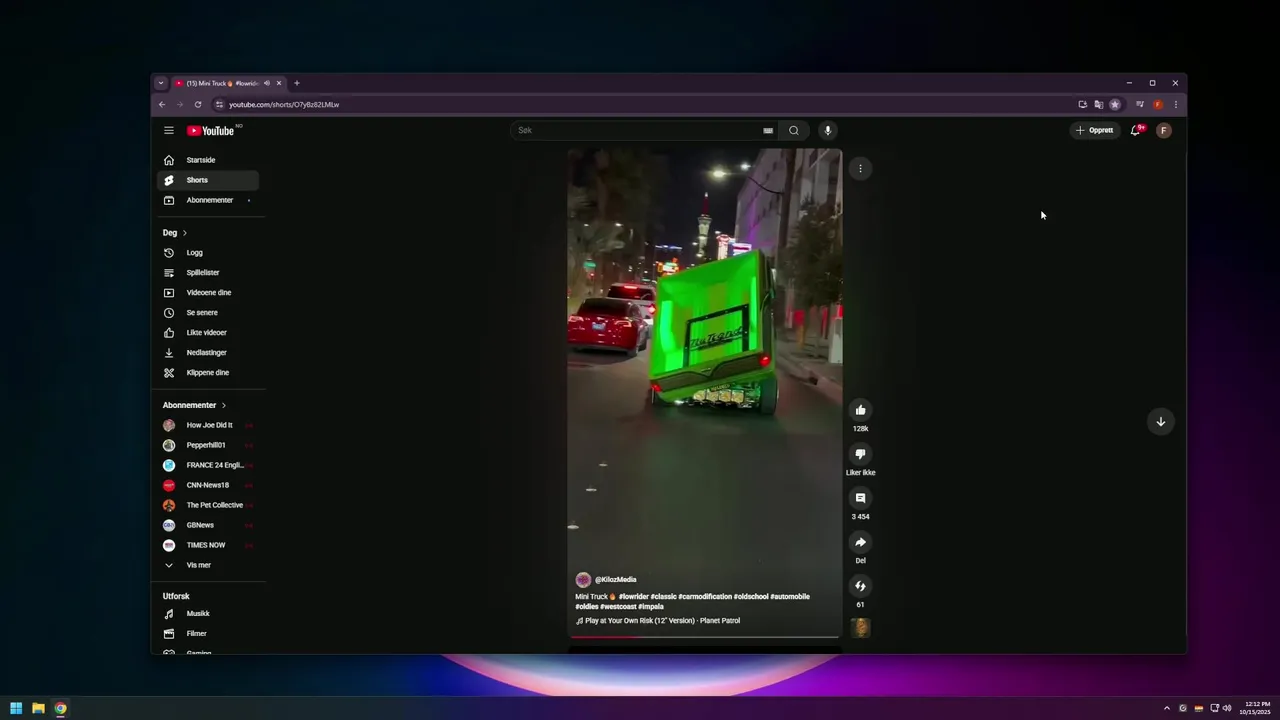
Task: Open the @KilozMedia channel
Action: click(x=616, y=580)
